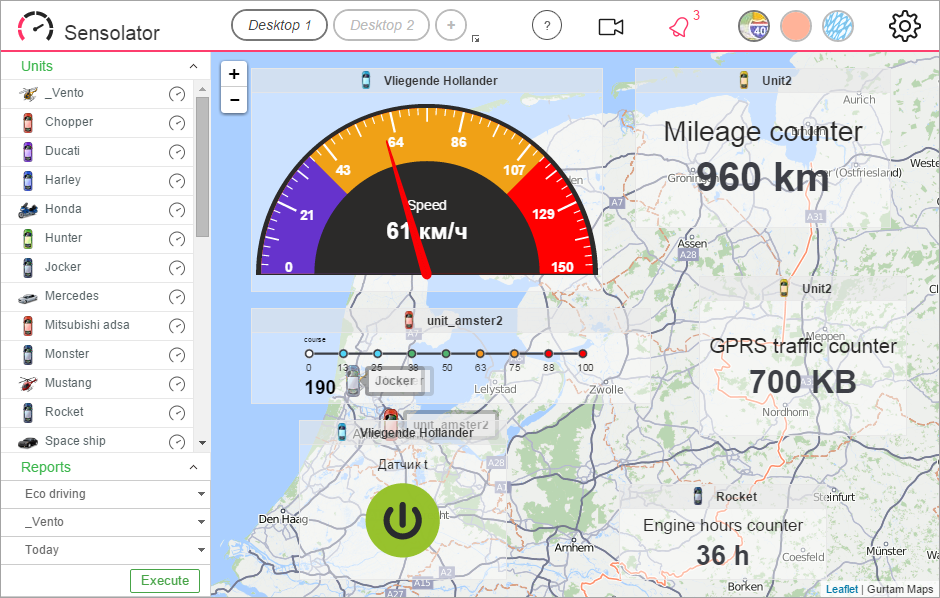Open the _Vento unit dropdown in Reports
The width and height of the screenshot is (940, 598).
tap(106, 522)
